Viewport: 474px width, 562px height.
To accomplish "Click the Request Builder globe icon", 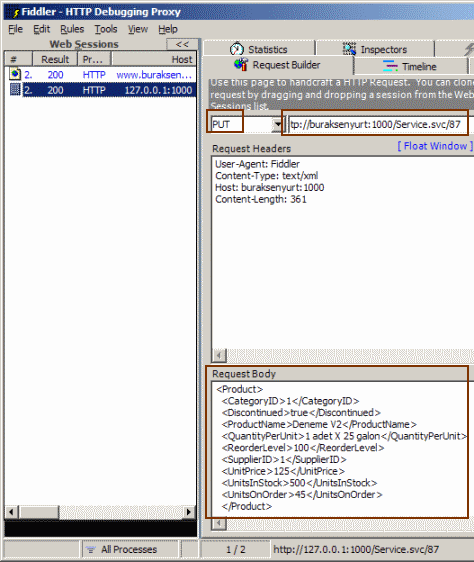I will coord(241,65).
